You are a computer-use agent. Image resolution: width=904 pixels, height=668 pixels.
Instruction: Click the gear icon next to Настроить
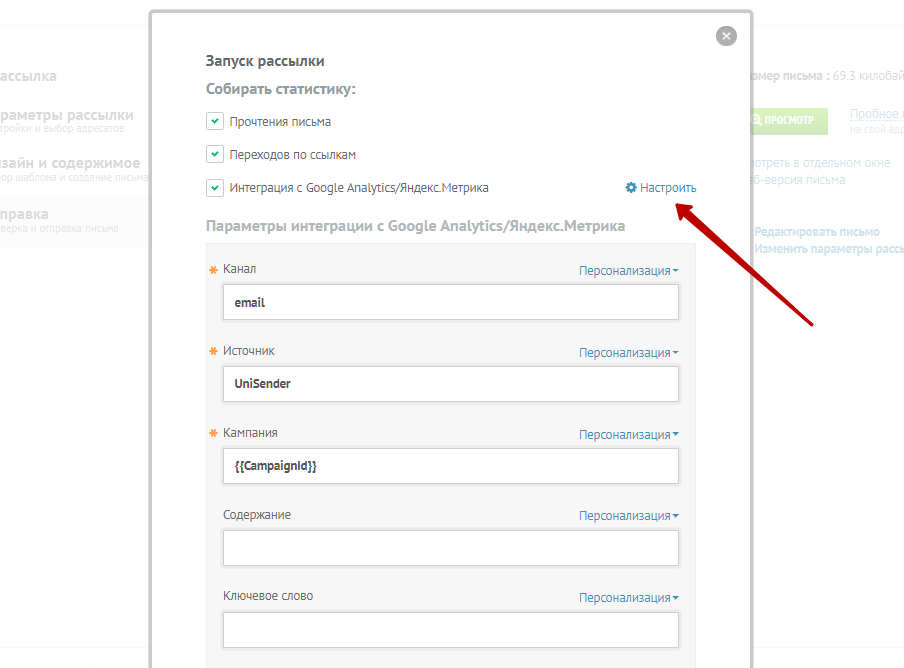pos(631,187)
